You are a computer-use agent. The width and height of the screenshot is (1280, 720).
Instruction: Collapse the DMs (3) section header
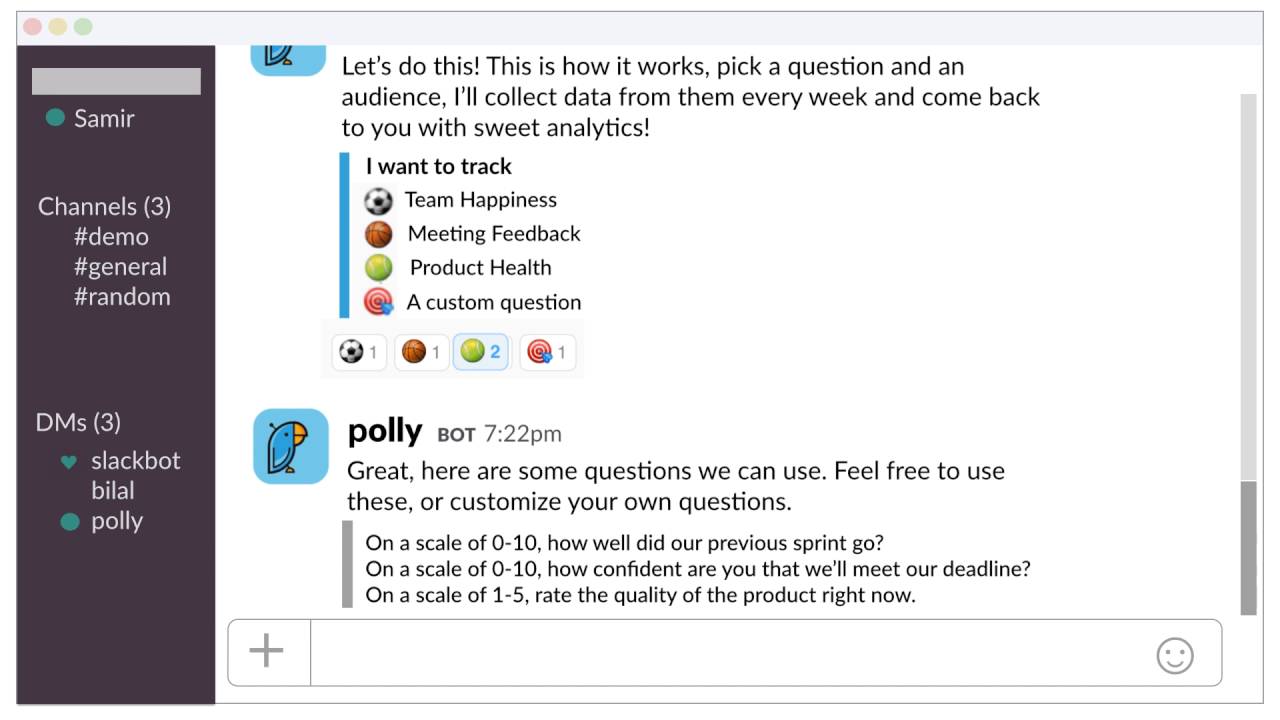pos(78,423)
